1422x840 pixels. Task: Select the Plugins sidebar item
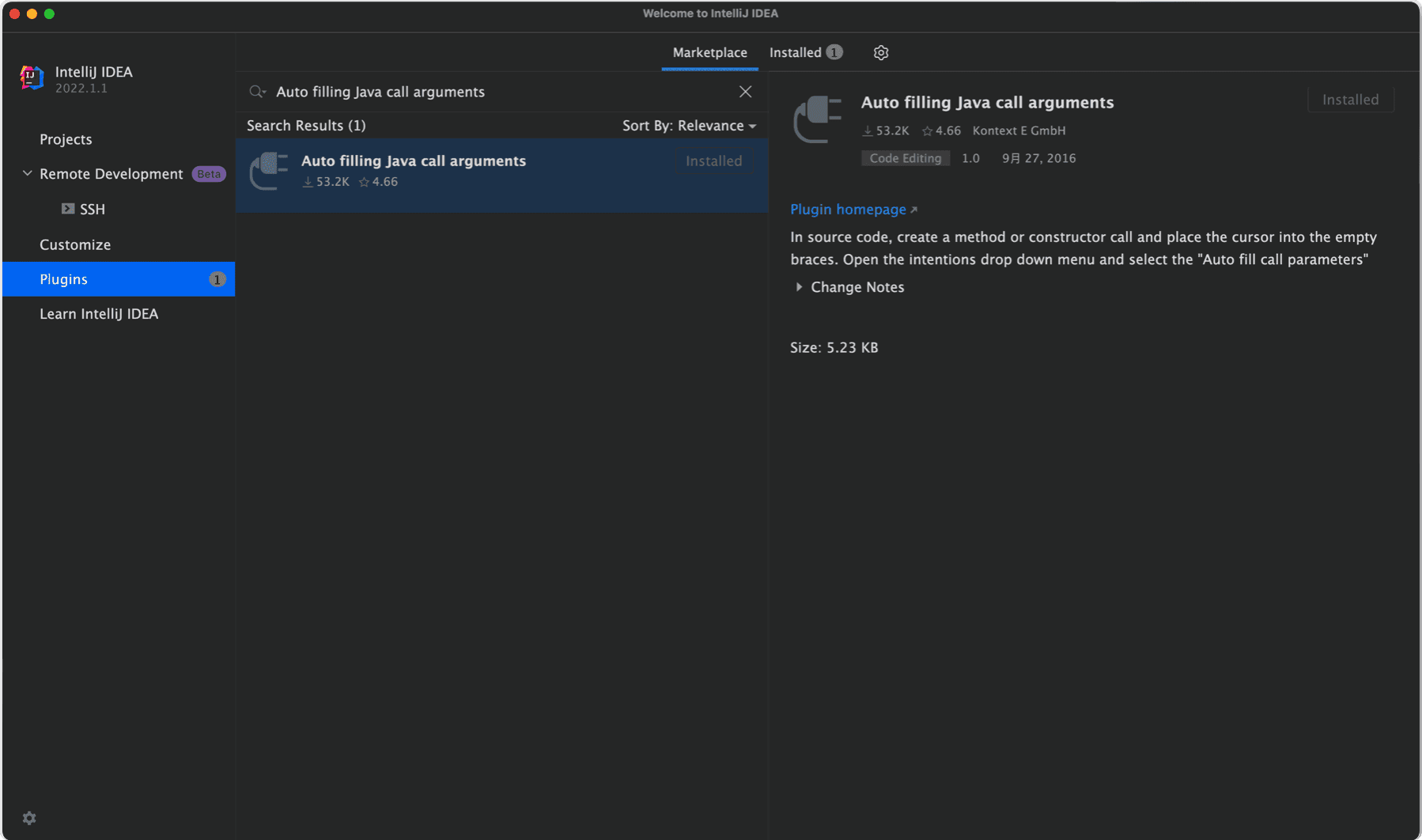pyautogui.click(x=119, y=279)
